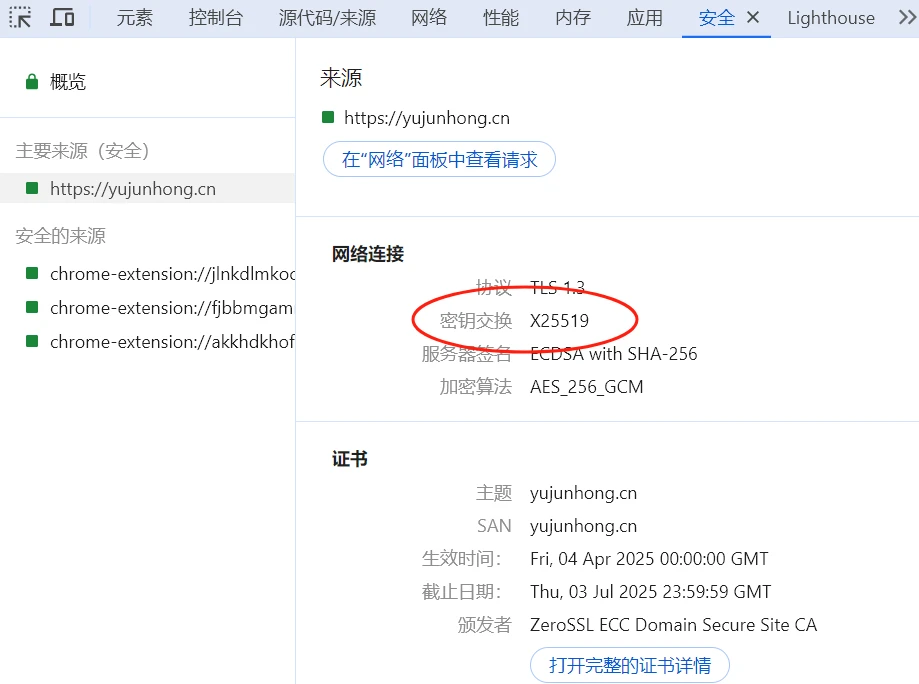Click the green square icon beside chrome-extension://akkhdkhof
The width and height of the screenshot is (919, 684).
point(32,342)
